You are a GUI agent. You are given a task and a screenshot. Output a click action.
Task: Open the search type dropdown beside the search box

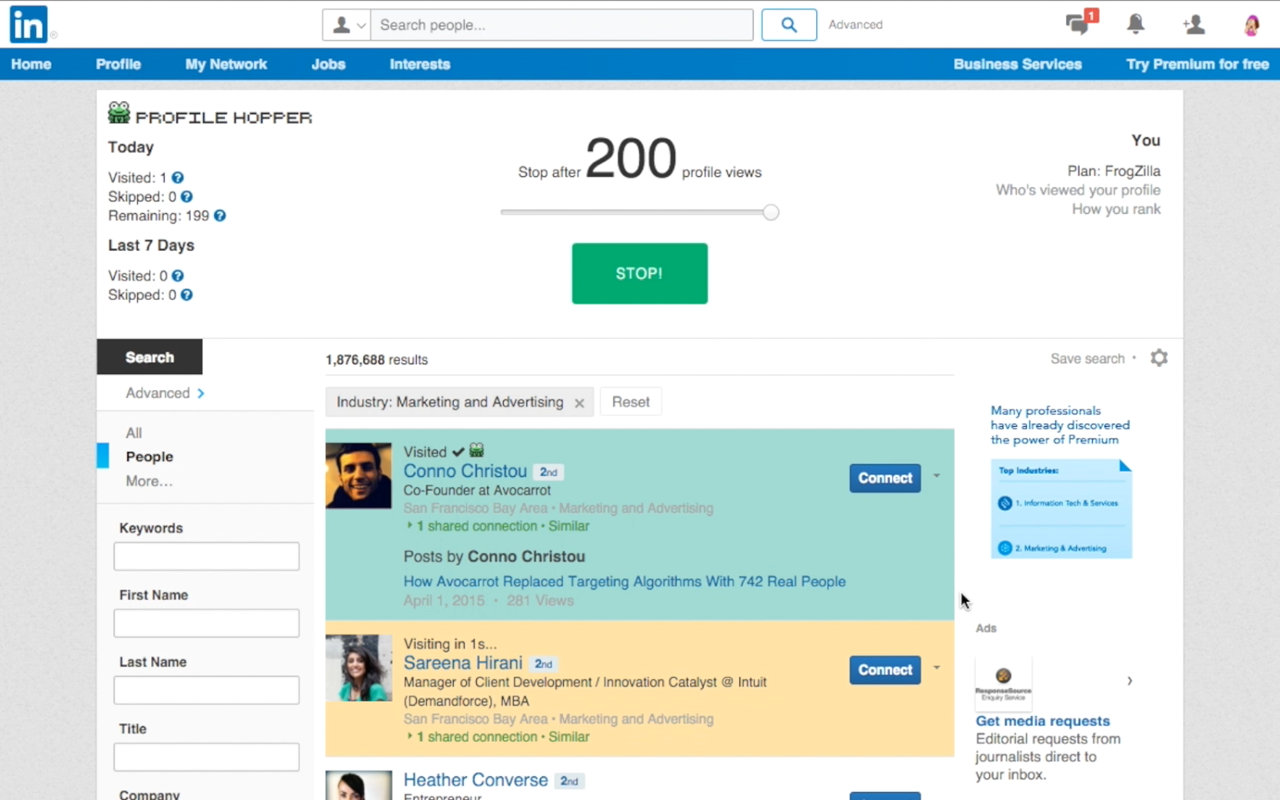(x=347, y=25)
